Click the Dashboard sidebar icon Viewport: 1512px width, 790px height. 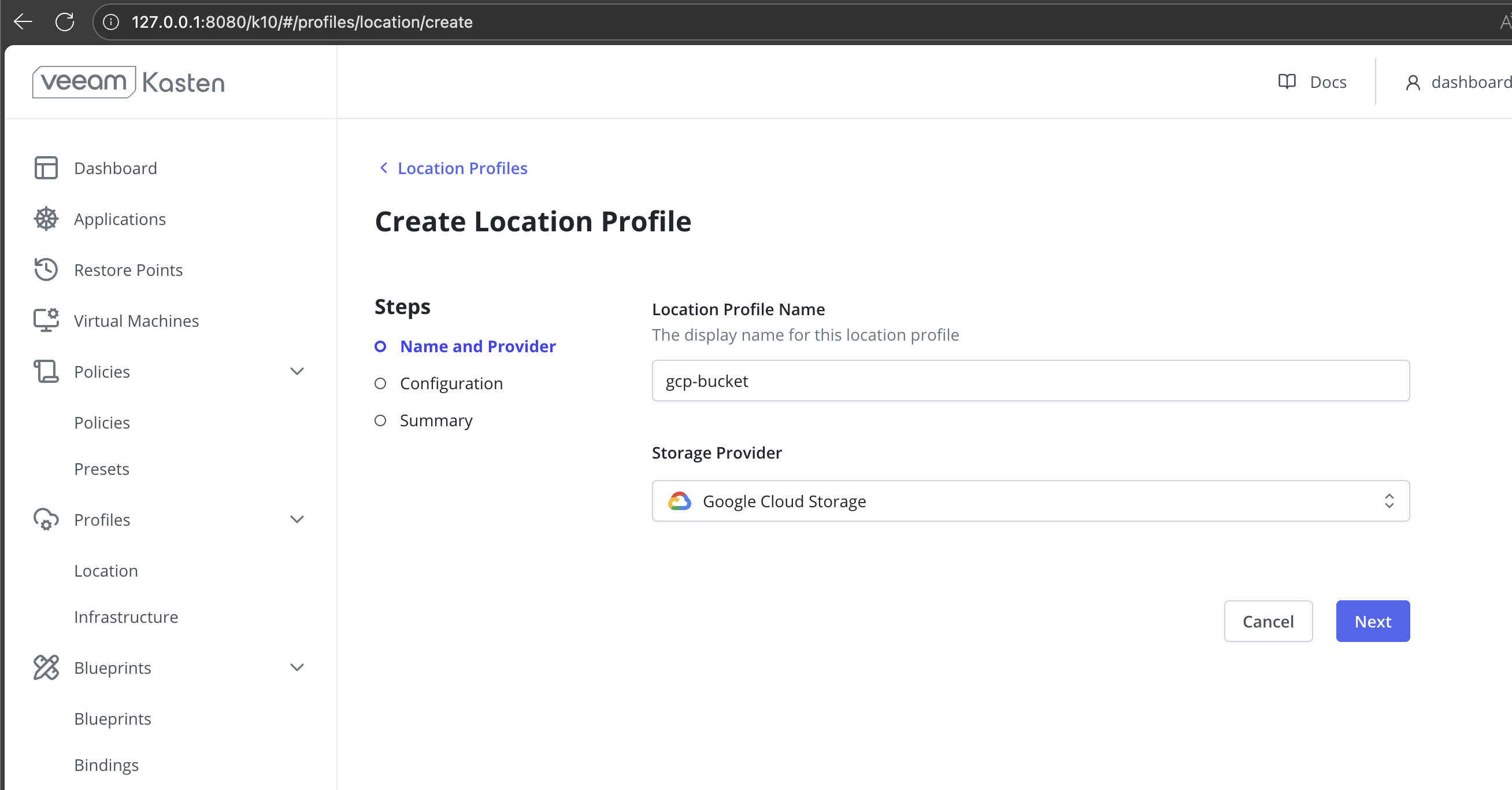pyautogui.click(x=46, y=168)
